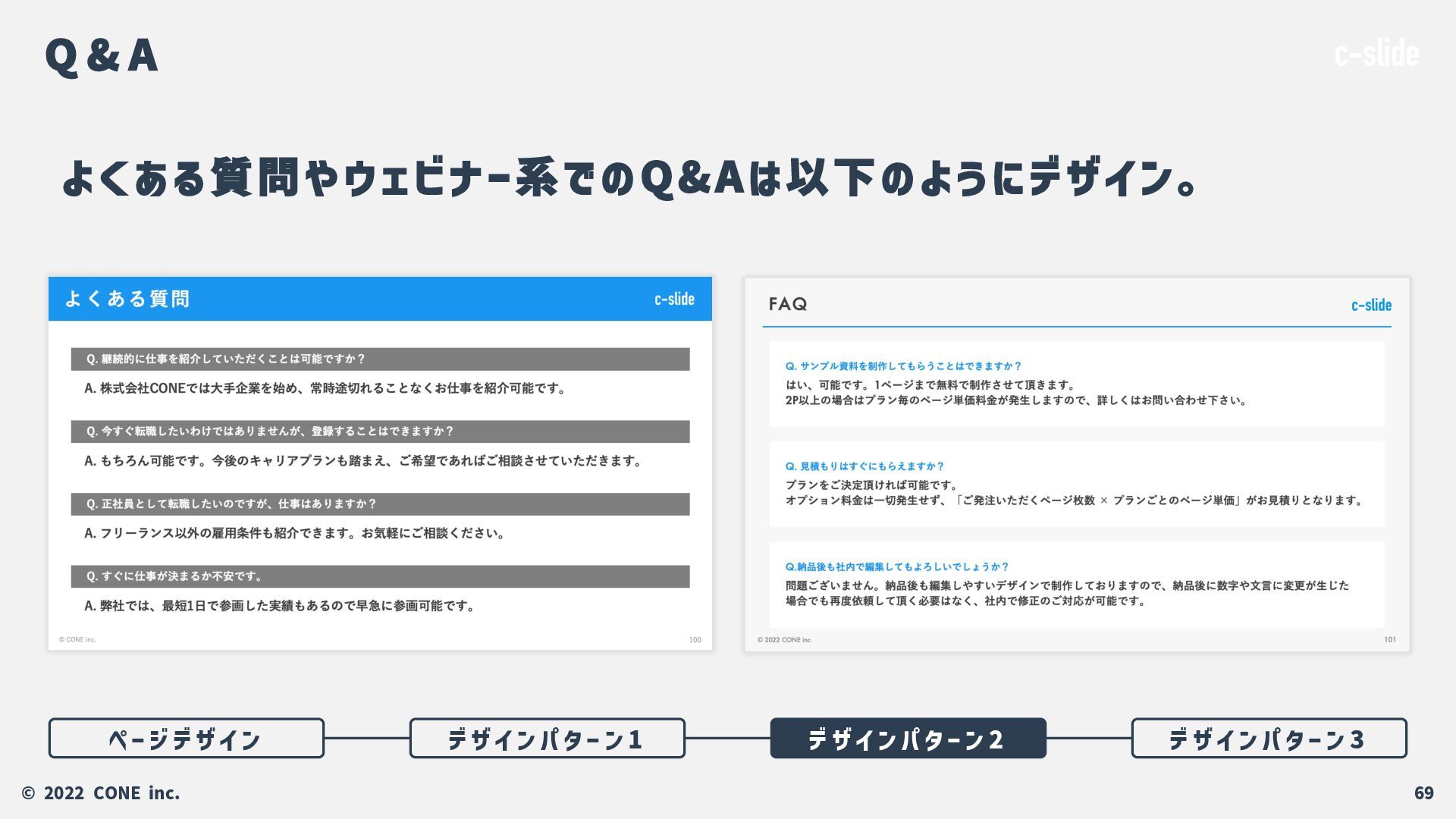Image resolution: width=1456 pixels, height=819 pixels.
Task: Switch to the デザインパターン3 tab
Action: click(1269, 738)
